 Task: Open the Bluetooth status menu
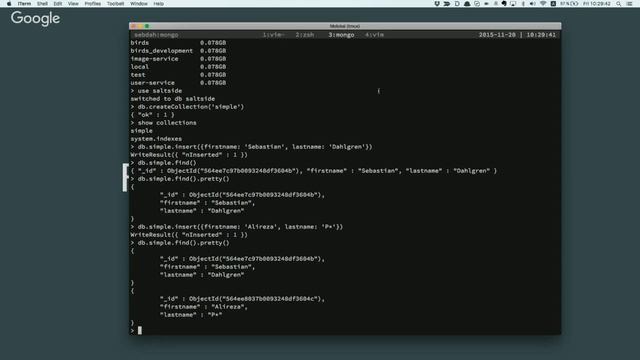(523, 4)
